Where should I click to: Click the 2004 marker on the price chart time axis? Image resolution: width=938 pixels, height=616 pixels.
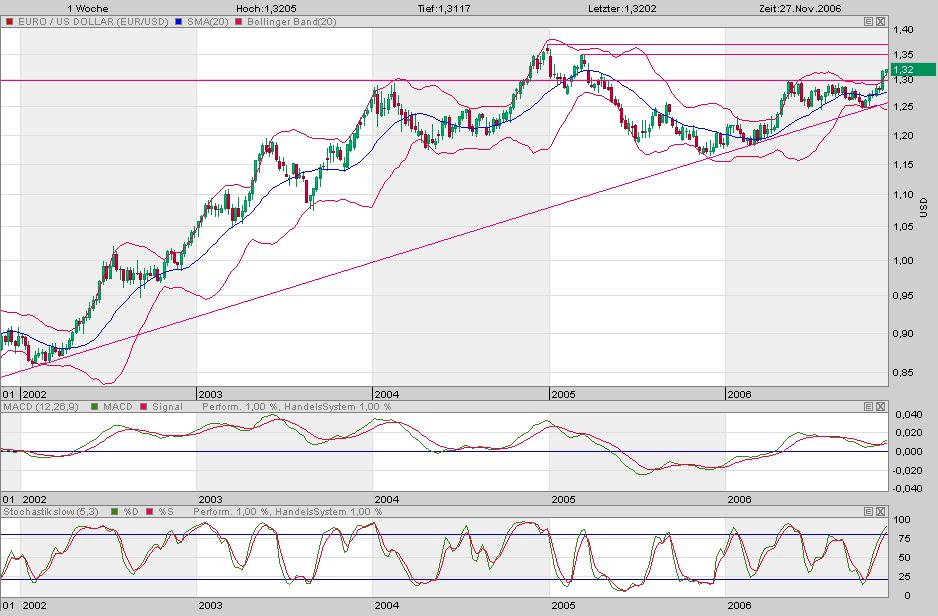tap(386, 394)
